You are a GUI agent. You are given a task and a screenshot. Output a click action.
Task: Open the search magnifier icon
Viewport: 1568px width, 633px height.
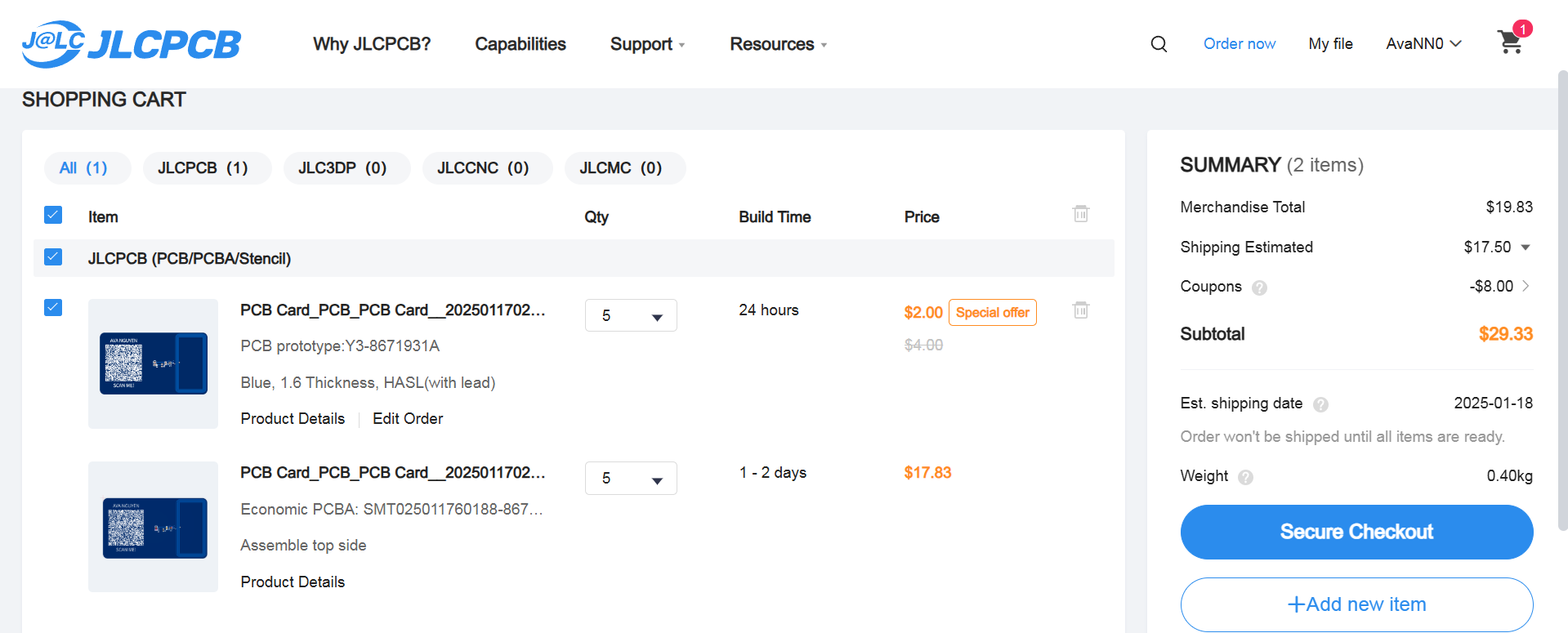coord(1159,44)
